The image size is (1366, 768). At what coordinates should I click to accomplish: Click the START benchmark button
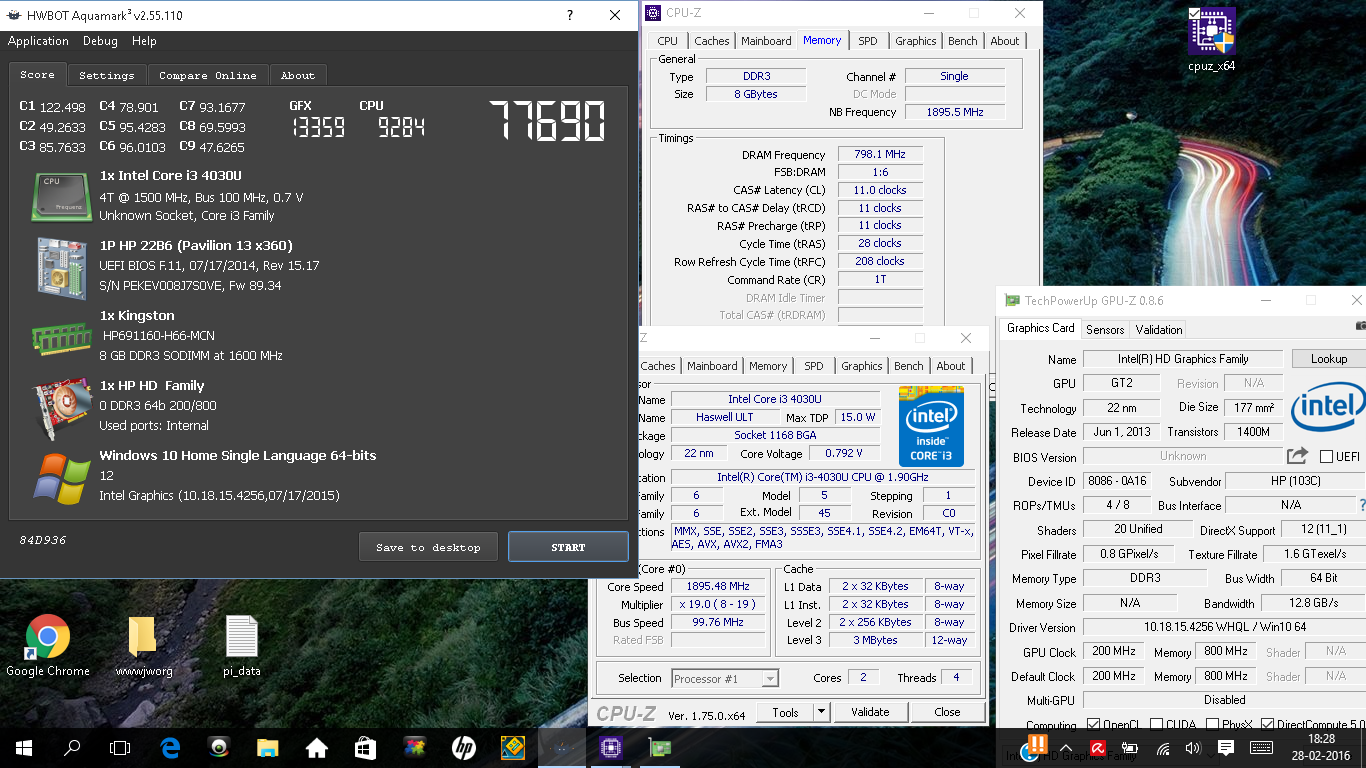tap(568, 547)
